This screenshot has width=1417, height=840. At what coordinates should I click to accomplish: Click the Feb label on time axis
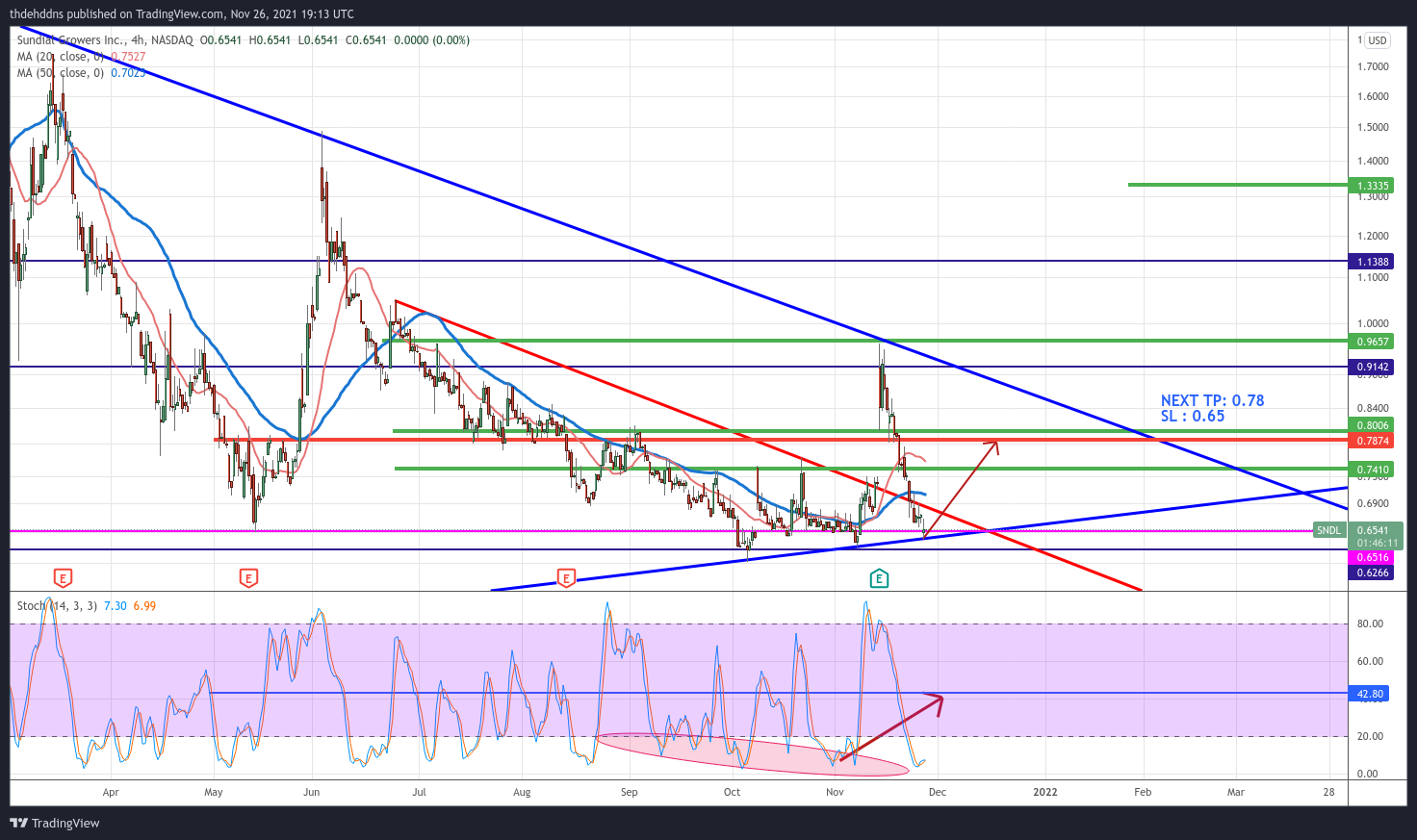click(1143, 792)
